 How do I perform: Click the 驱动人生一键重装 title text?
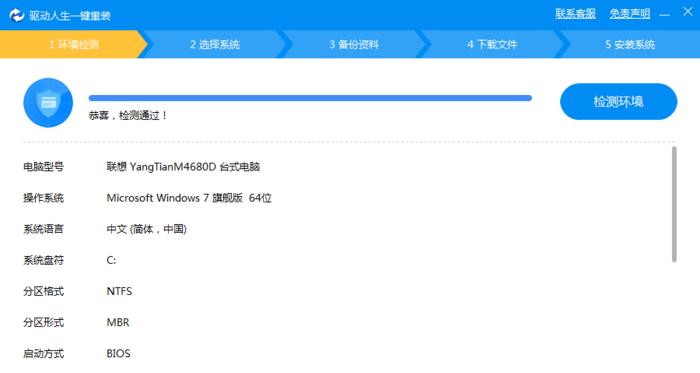point(70,16)
